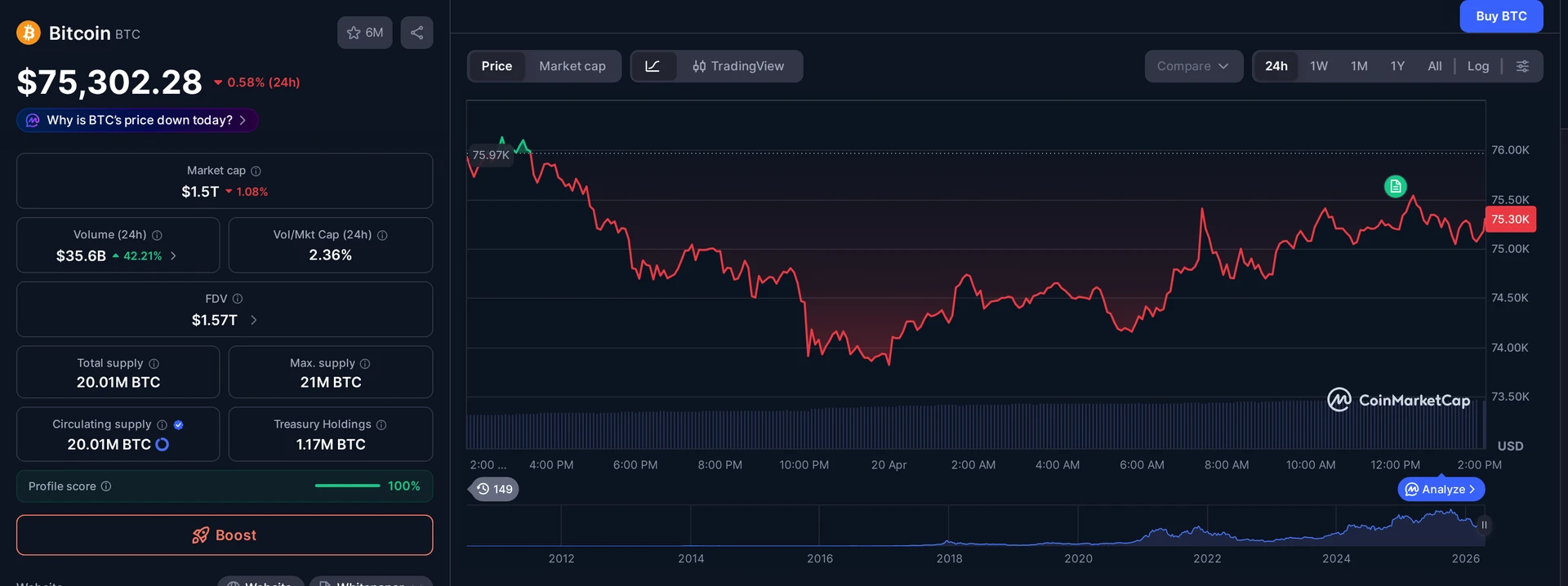This screenshot has width=1568, height=586.
Task: Click the Bitcoin logo icon
Action: click(29, 33)
